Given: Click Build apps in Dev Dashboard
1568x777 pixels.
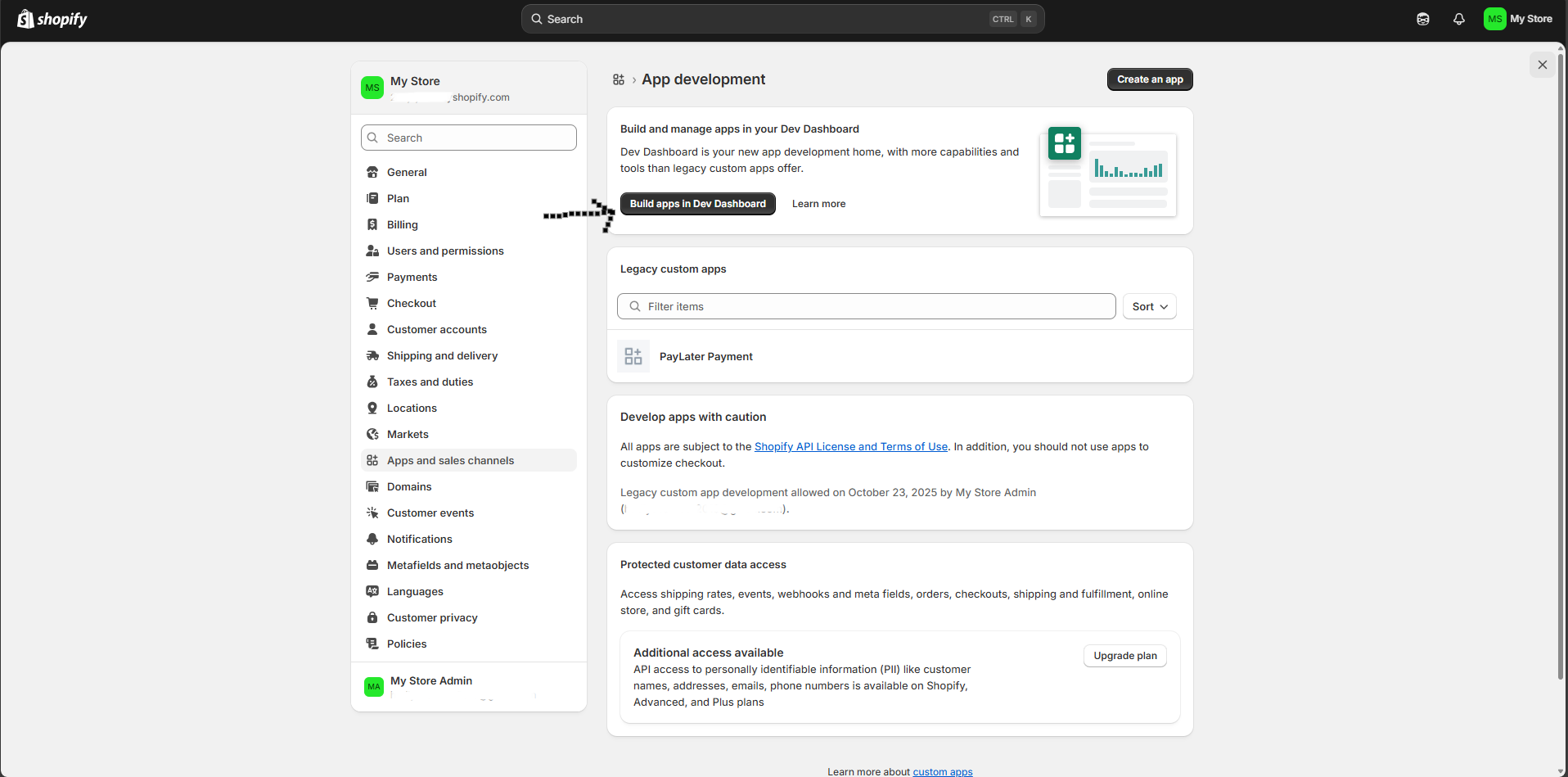Looking at the screenshot, I should point(698,204).
